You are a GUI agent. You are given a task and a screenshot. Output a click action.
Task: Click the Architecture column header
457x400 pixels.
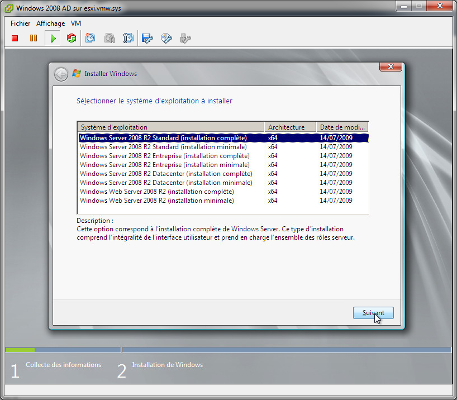[x=290, y=127]
